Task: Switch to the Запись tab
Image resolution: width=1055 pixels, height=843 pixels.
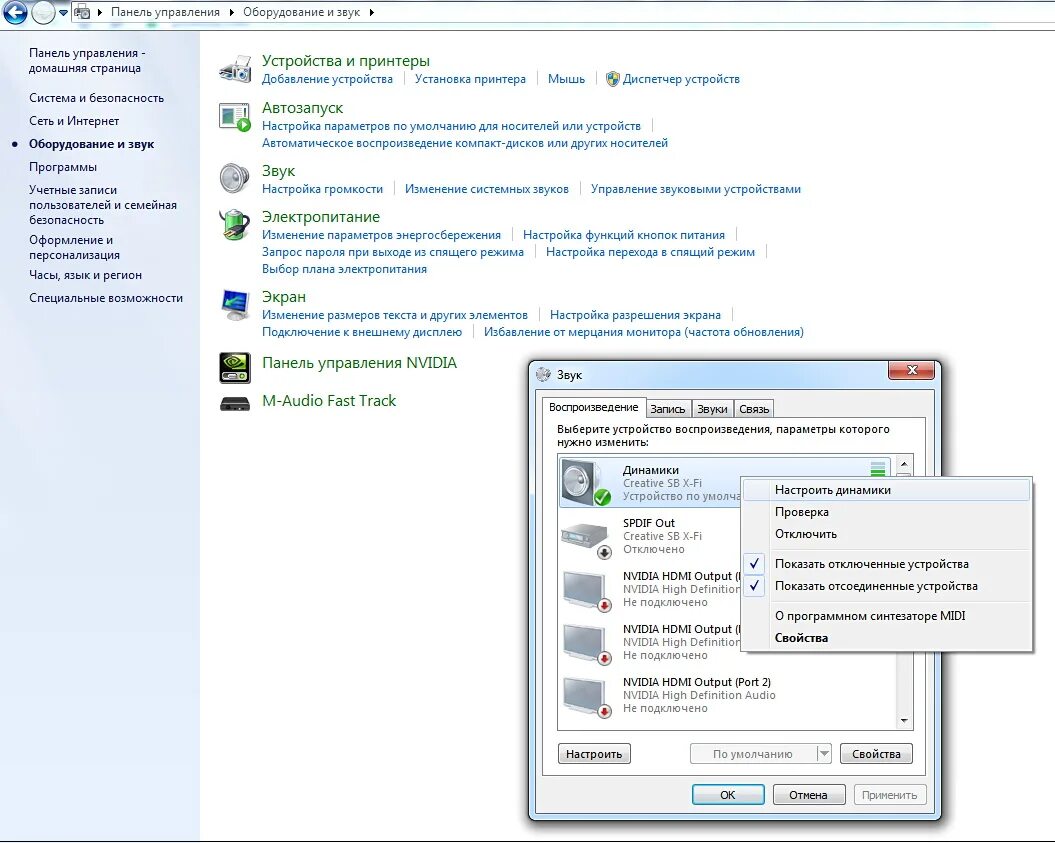Action: (667, 408)
